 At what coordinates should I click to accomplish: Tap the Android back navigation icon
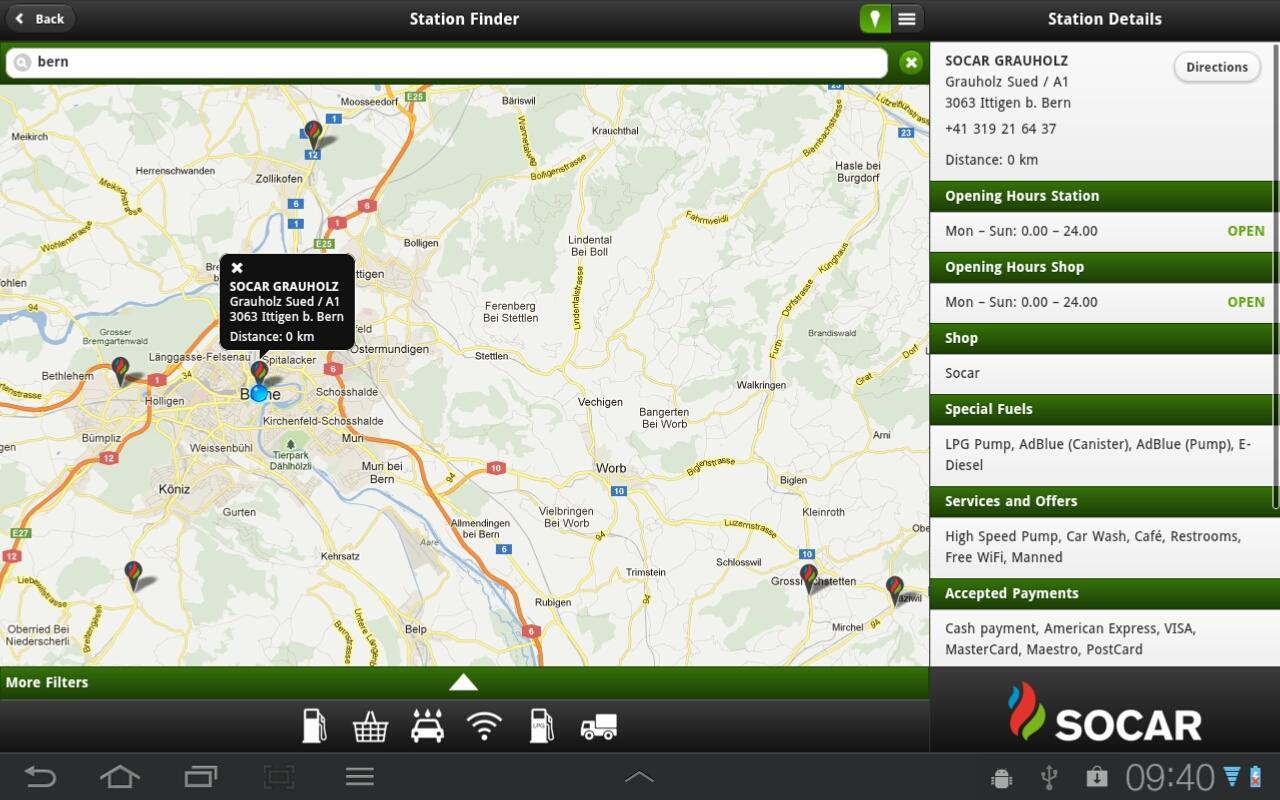coord(40,777)
